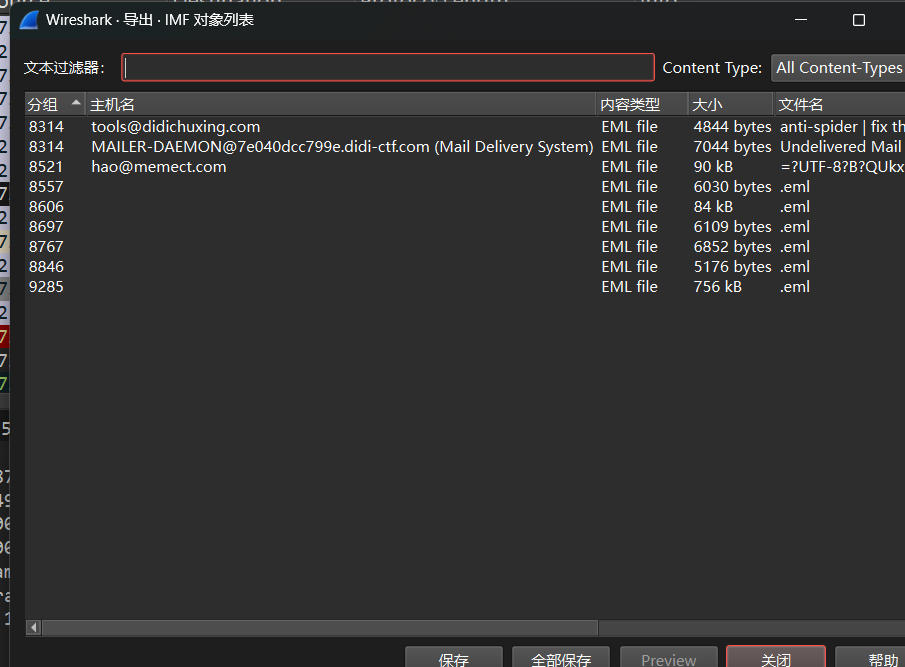Click the 6109 bytes size cell

tap(732, 227)
